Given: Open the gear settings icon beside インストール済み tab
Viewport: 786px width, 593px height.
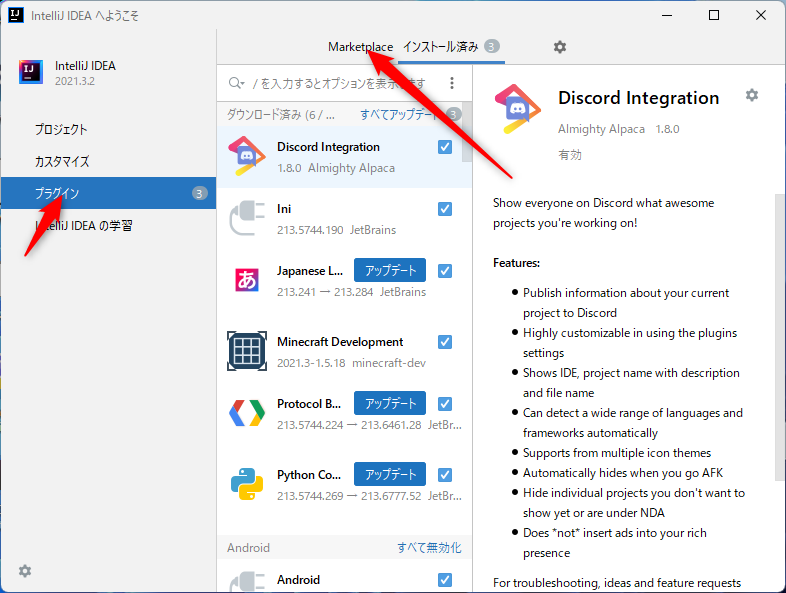Looking at the screenshot, I should pos(560,47).
